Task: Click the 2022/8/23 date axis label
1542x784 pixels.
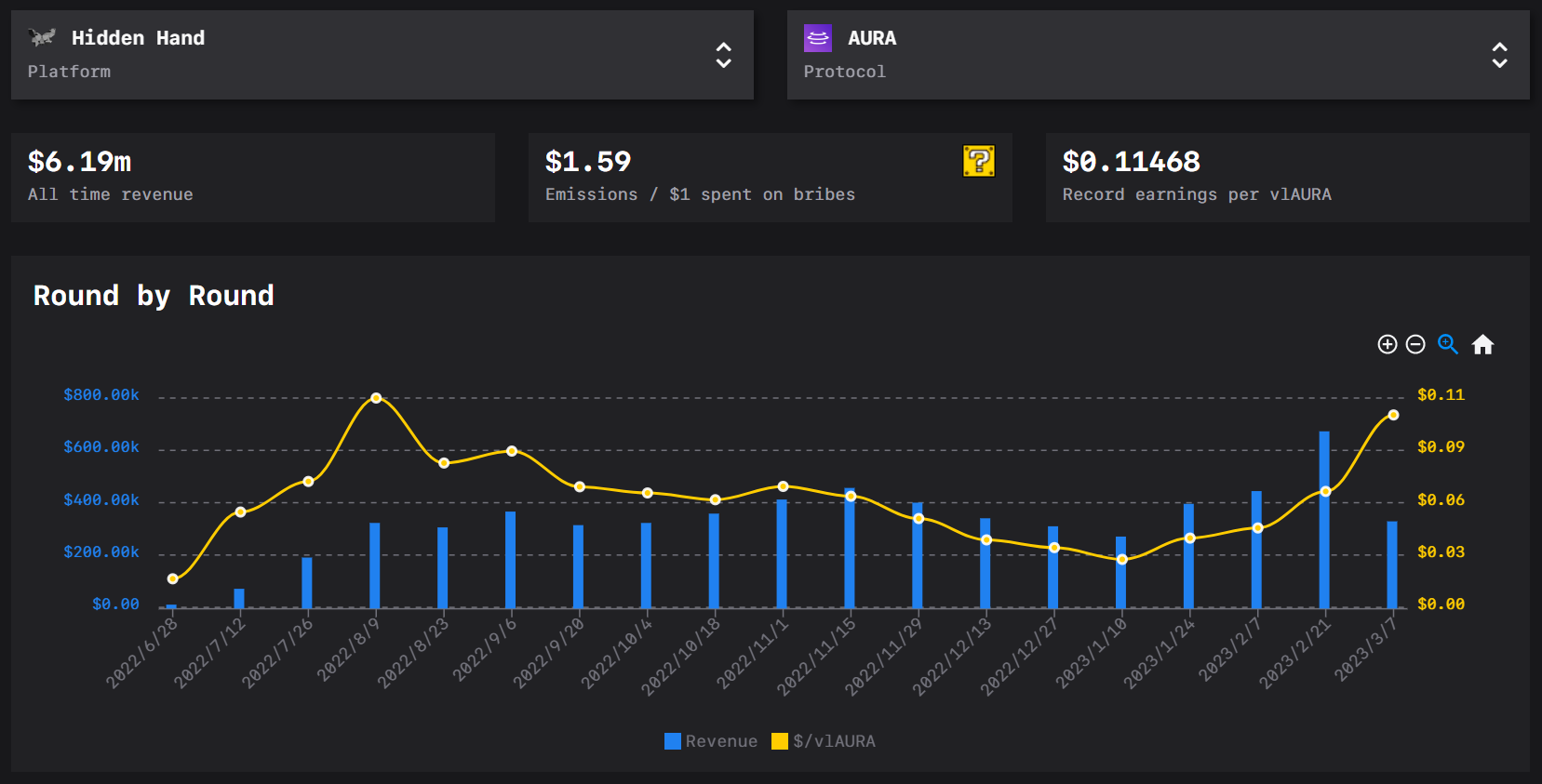Action: coord(413,653)
